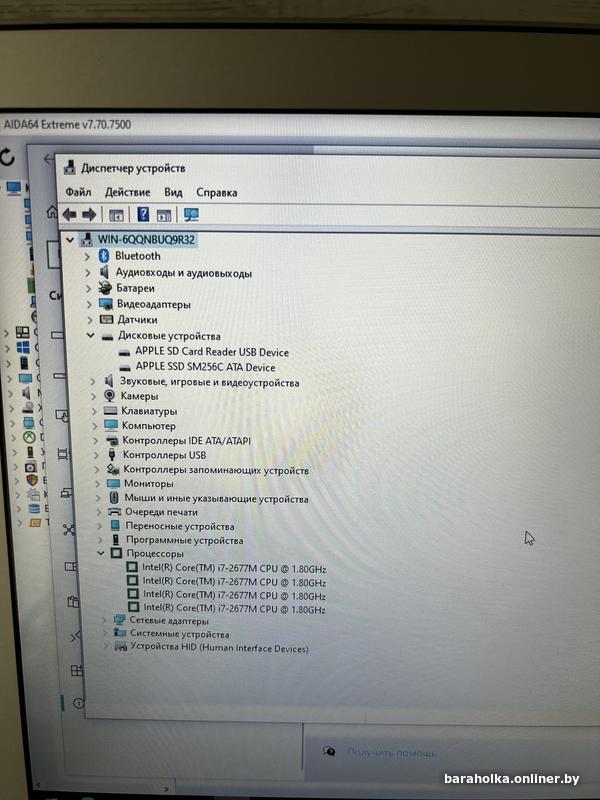Open the Вид menu
This screenshot has width=600, height=800.
pyautogui.click(x=173, y=192)
